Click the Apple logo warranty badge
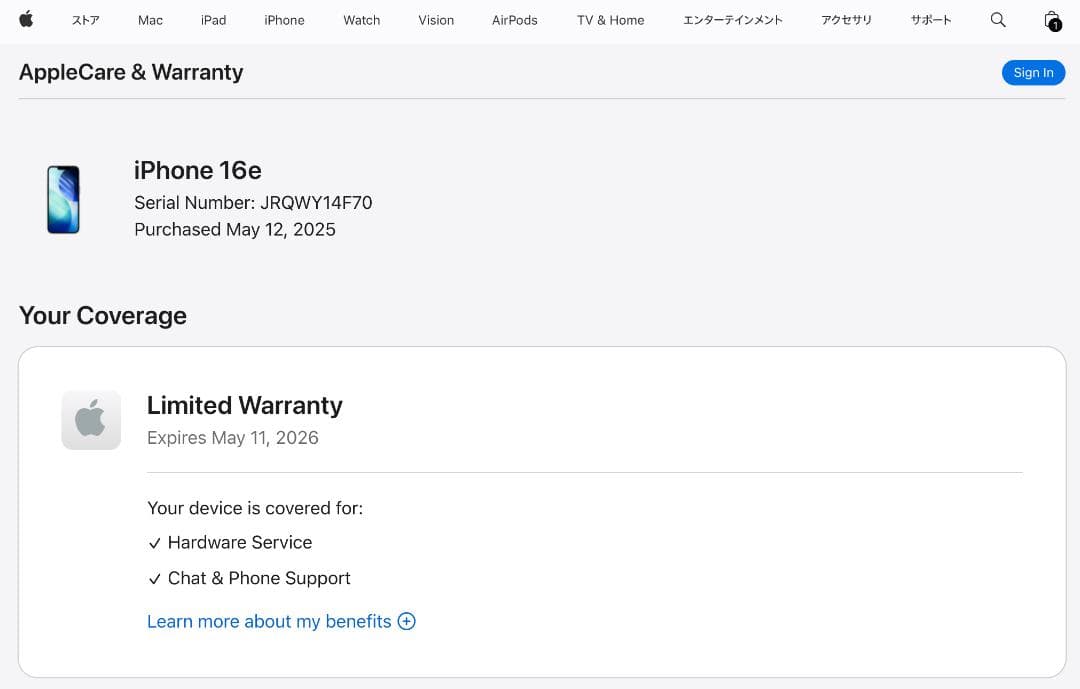This screenshot has height=689, width=1080. [x=91, y=420]
